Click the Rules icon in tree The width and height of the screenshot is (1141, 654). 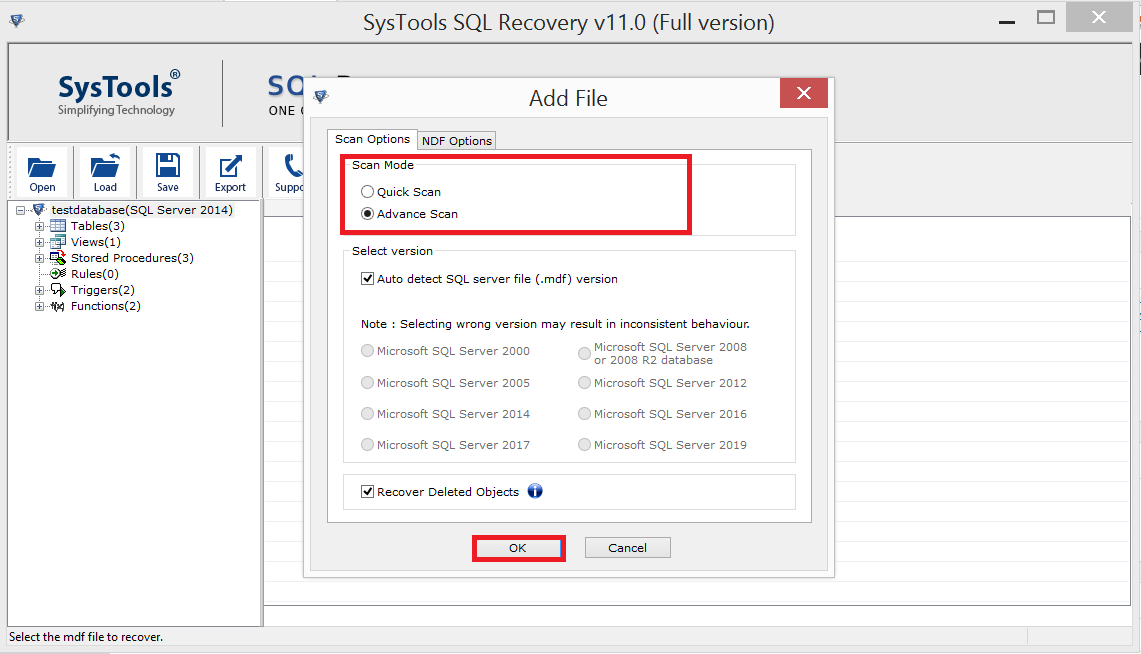(57, 274)
